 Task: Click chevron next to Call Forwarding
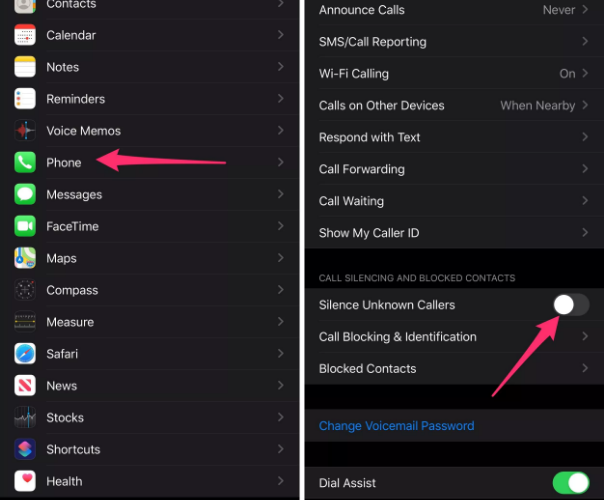tap(585, 169)
